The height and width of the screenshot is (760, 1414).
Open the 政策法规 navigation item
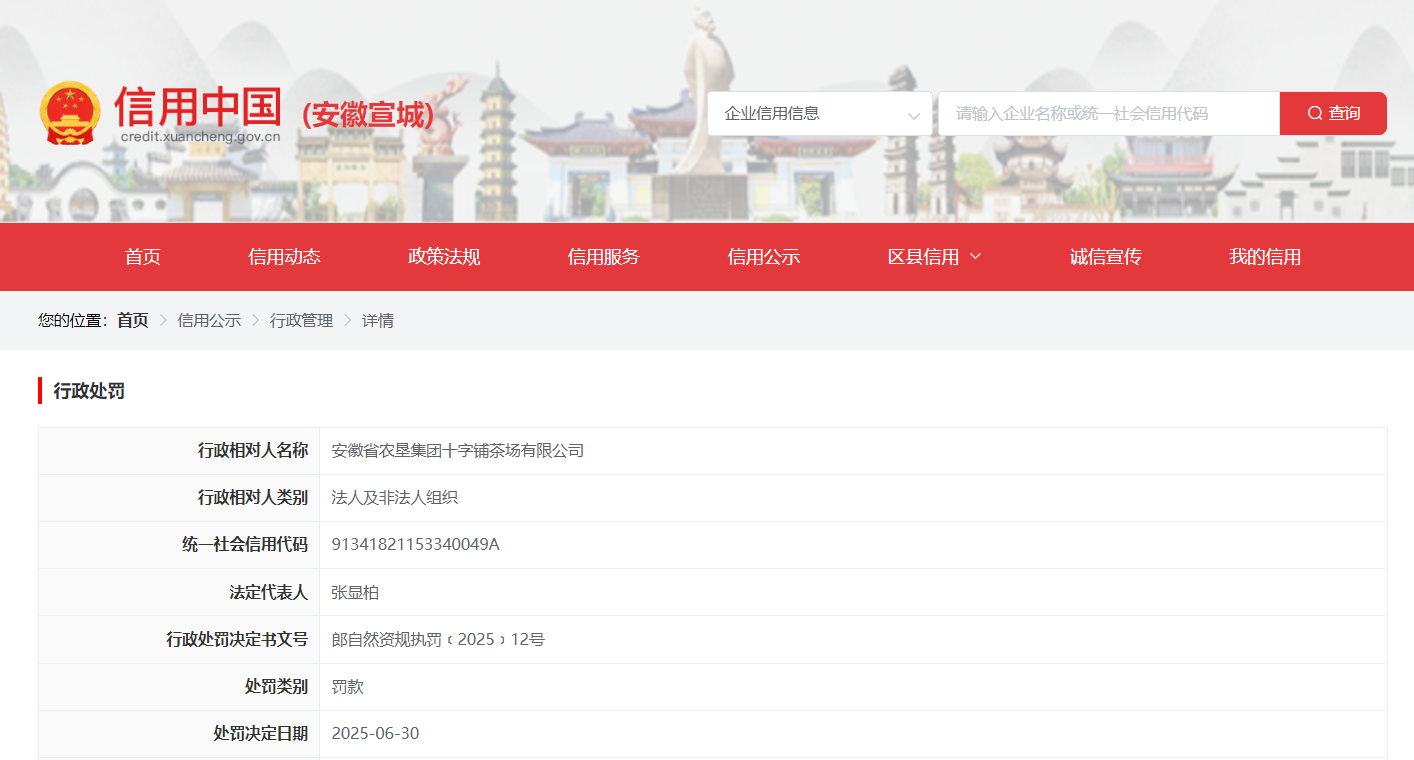pyautogui.click(x=445, y=257)
